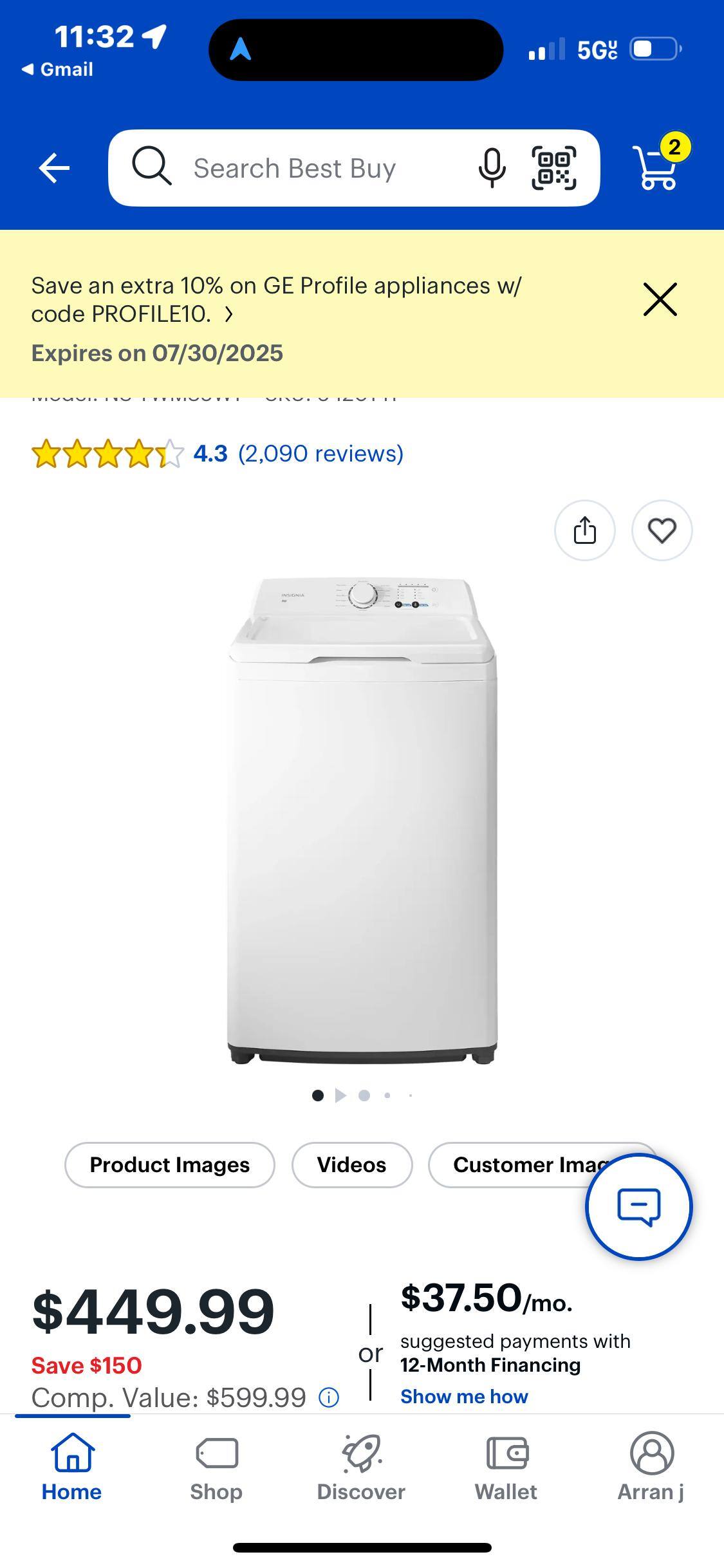
Task: Tap the back arrow icon
Action: (x=54, y=169)
